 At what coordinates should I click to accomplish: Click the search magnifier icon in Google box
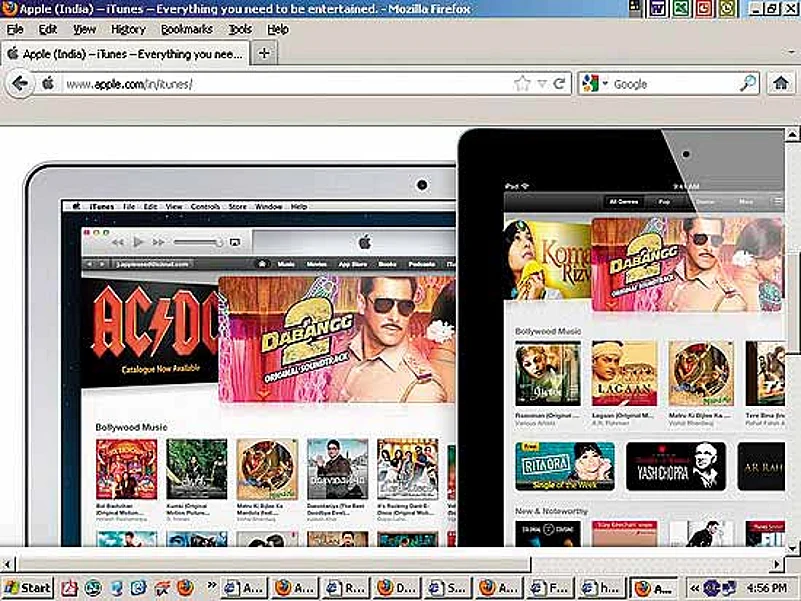(747, 84)
